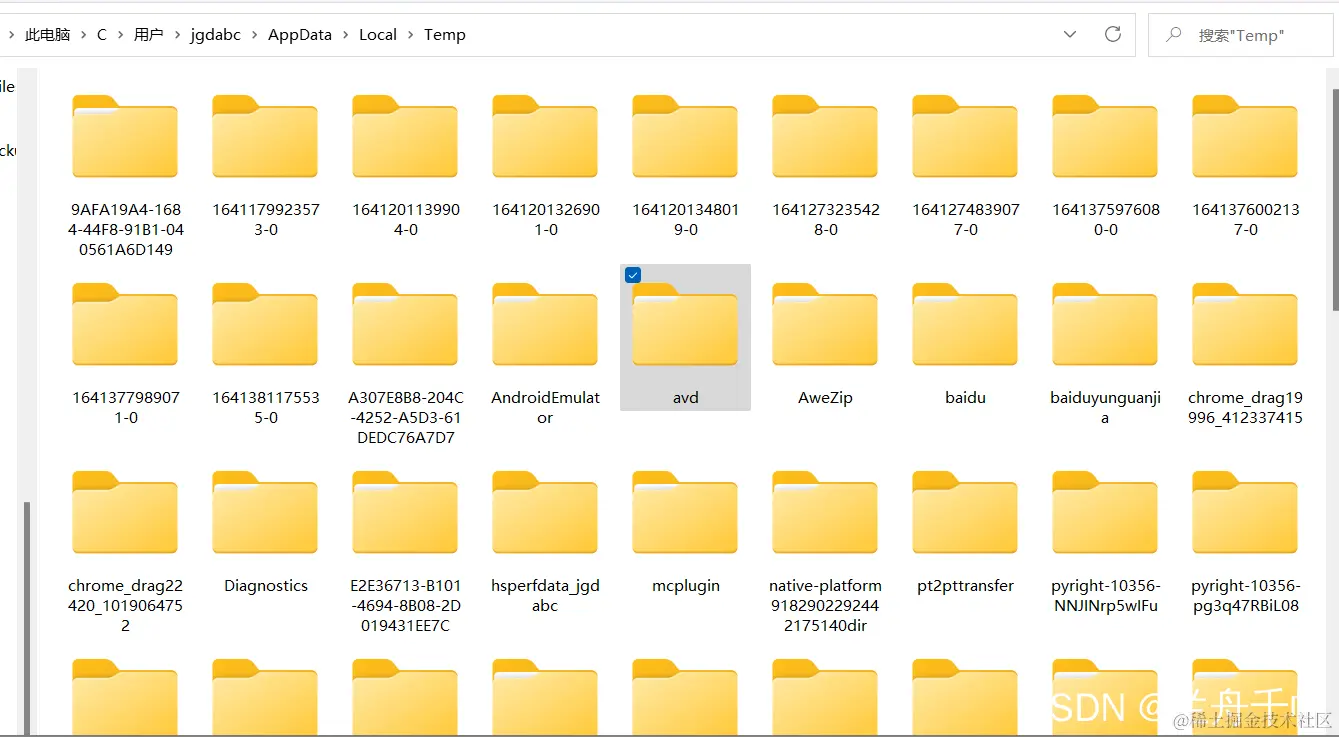Refresh the Temp folder view
The width and height of the screenshot is (1339, 737).
[1113, 34]
